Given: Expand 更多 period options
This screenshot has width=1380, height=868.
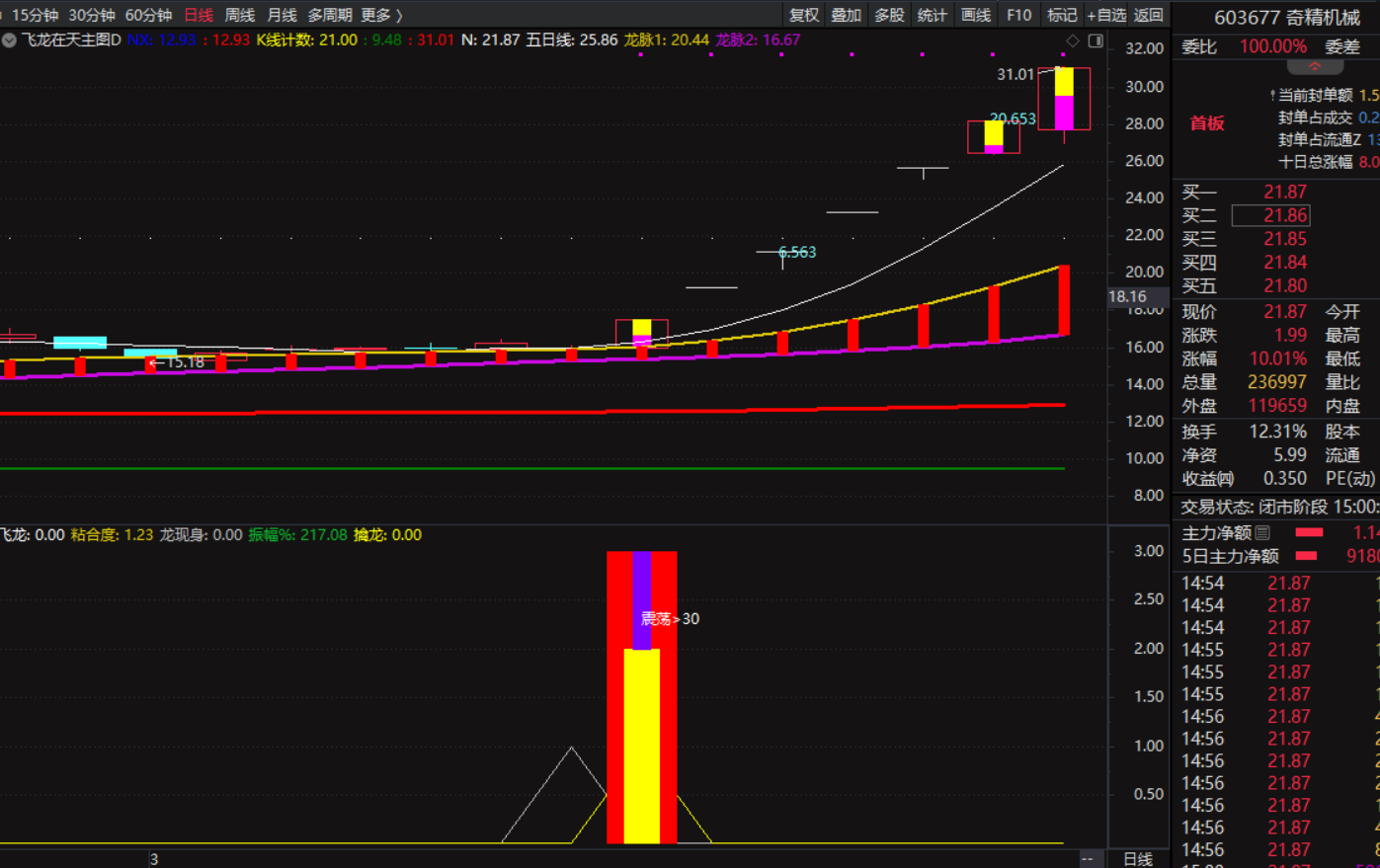Looking at the screenshot, I should 381,15.
